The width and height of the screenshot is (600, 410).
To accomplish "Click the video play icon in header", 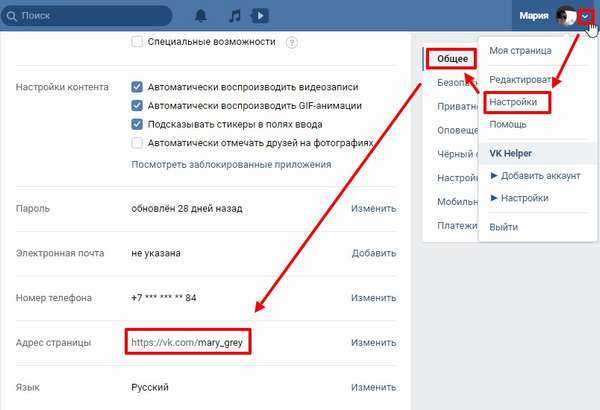I will (259, 16).
